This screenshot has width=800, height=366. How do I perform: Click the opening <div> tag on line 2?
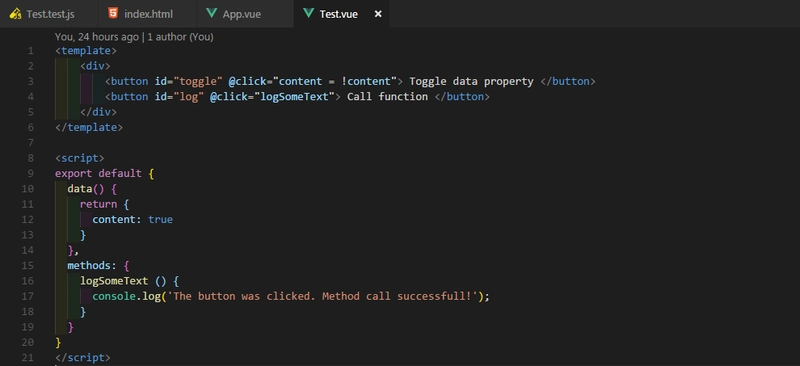click(x=95, y=66)
